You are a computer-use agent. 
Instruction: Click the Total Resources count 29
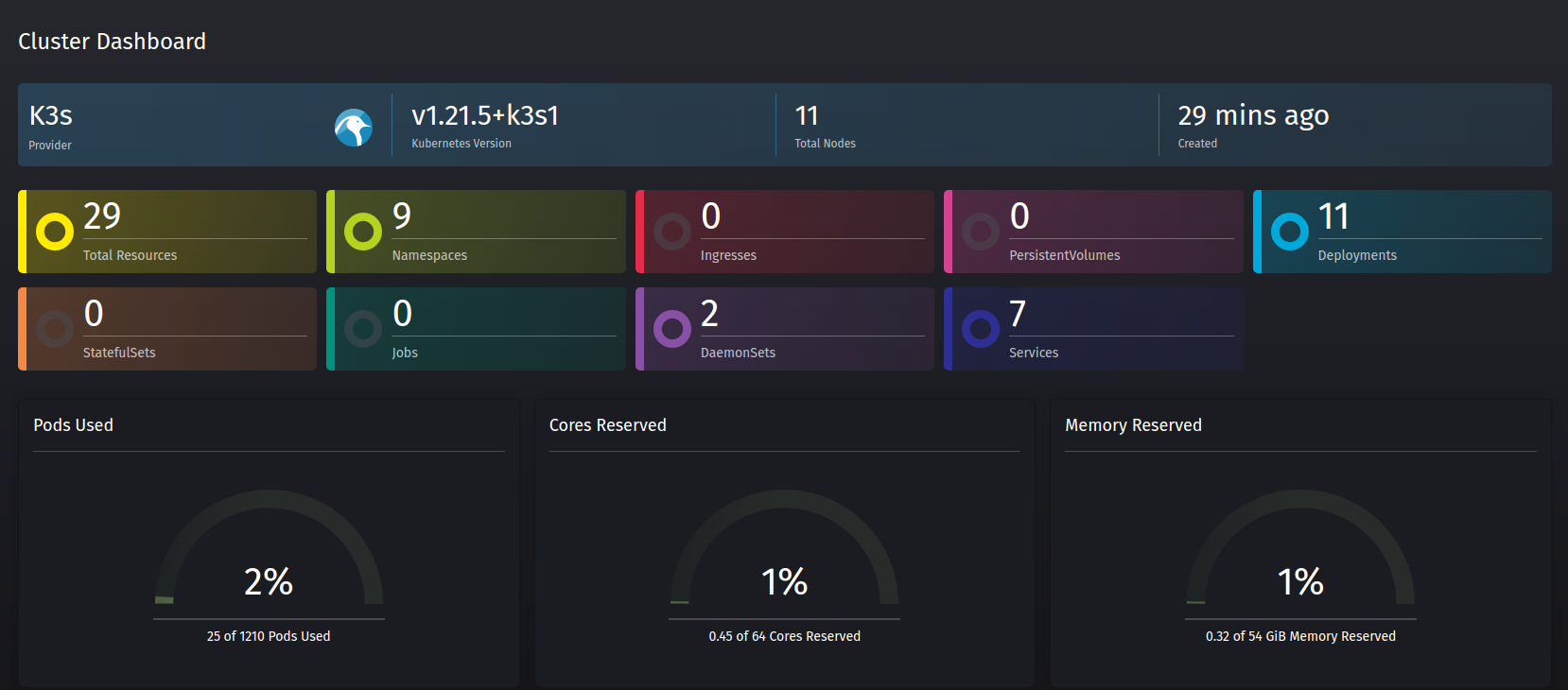click(102, 216)
